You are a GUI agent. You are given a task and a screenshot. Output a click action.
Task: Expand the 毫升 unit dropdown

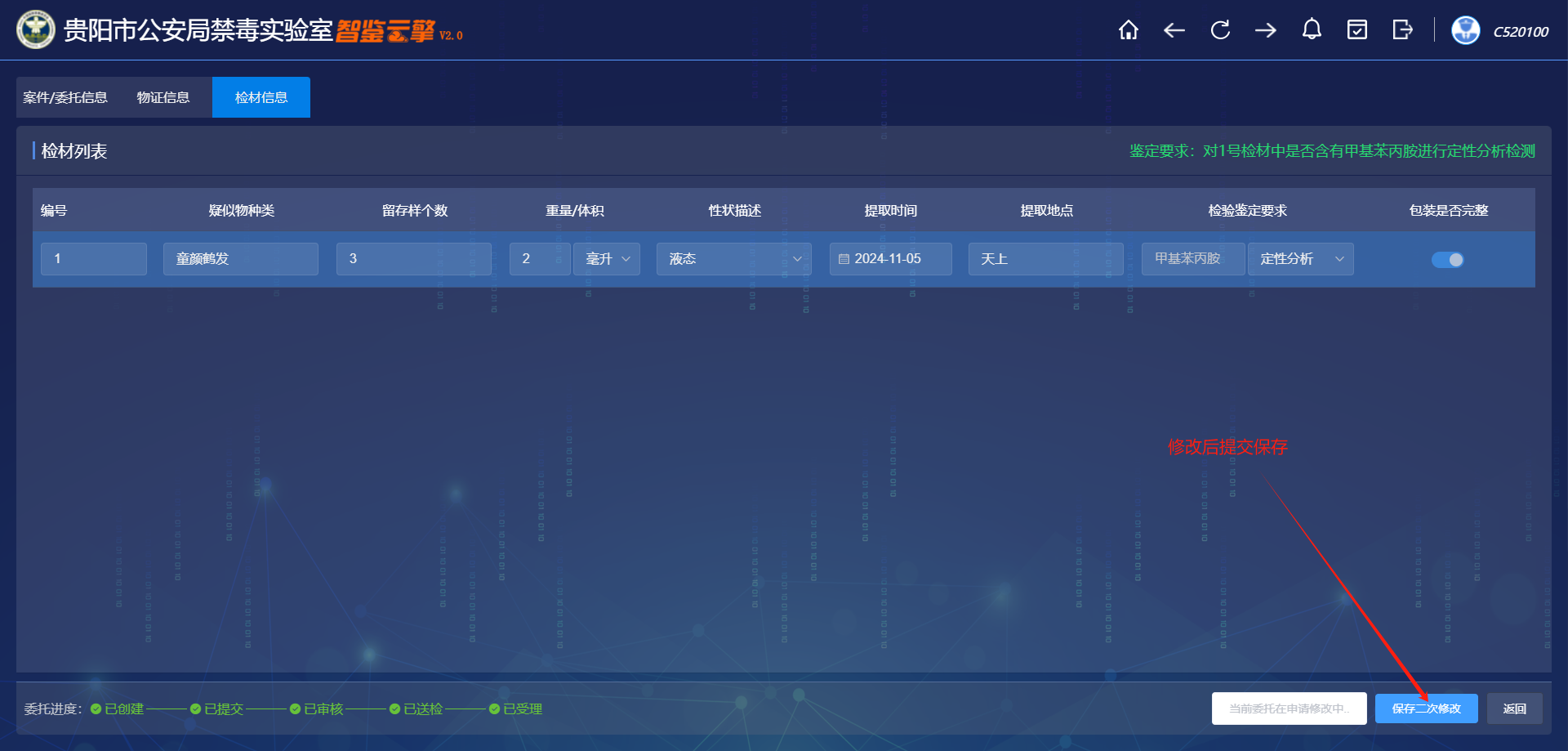(607, 259)
